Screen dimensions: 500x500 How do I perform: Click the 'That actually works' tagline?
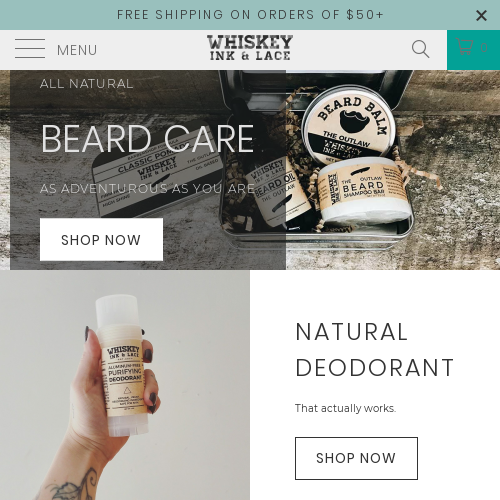[346, 408]
